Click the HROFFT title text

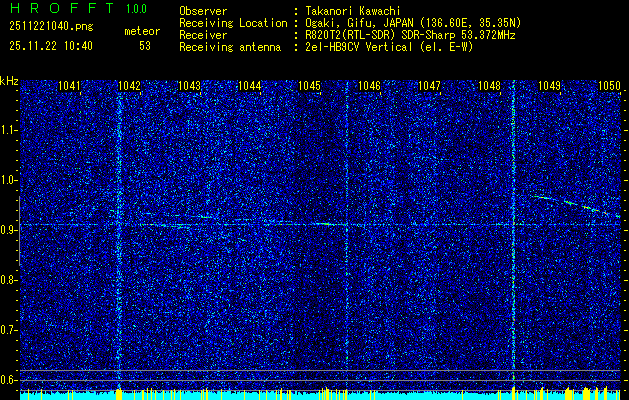pos(62,8)
